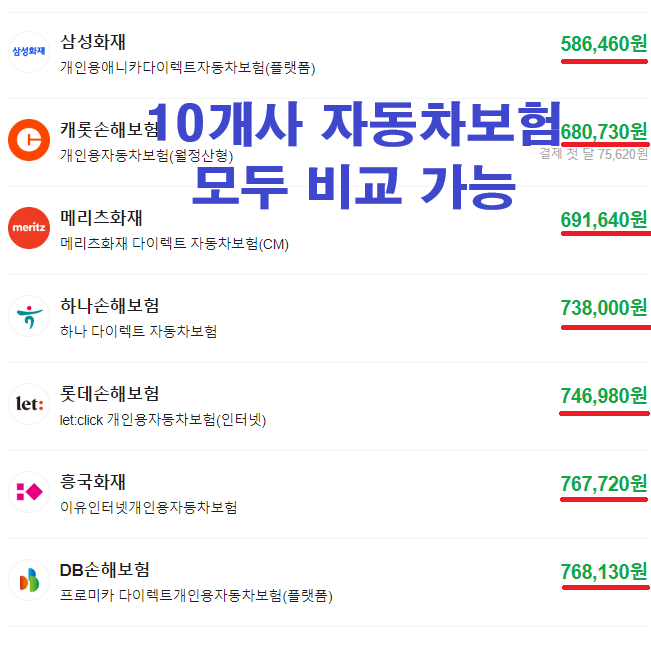Select the 691,640원 Meritz price
The image size is (651, 651).
coord(604,220)
